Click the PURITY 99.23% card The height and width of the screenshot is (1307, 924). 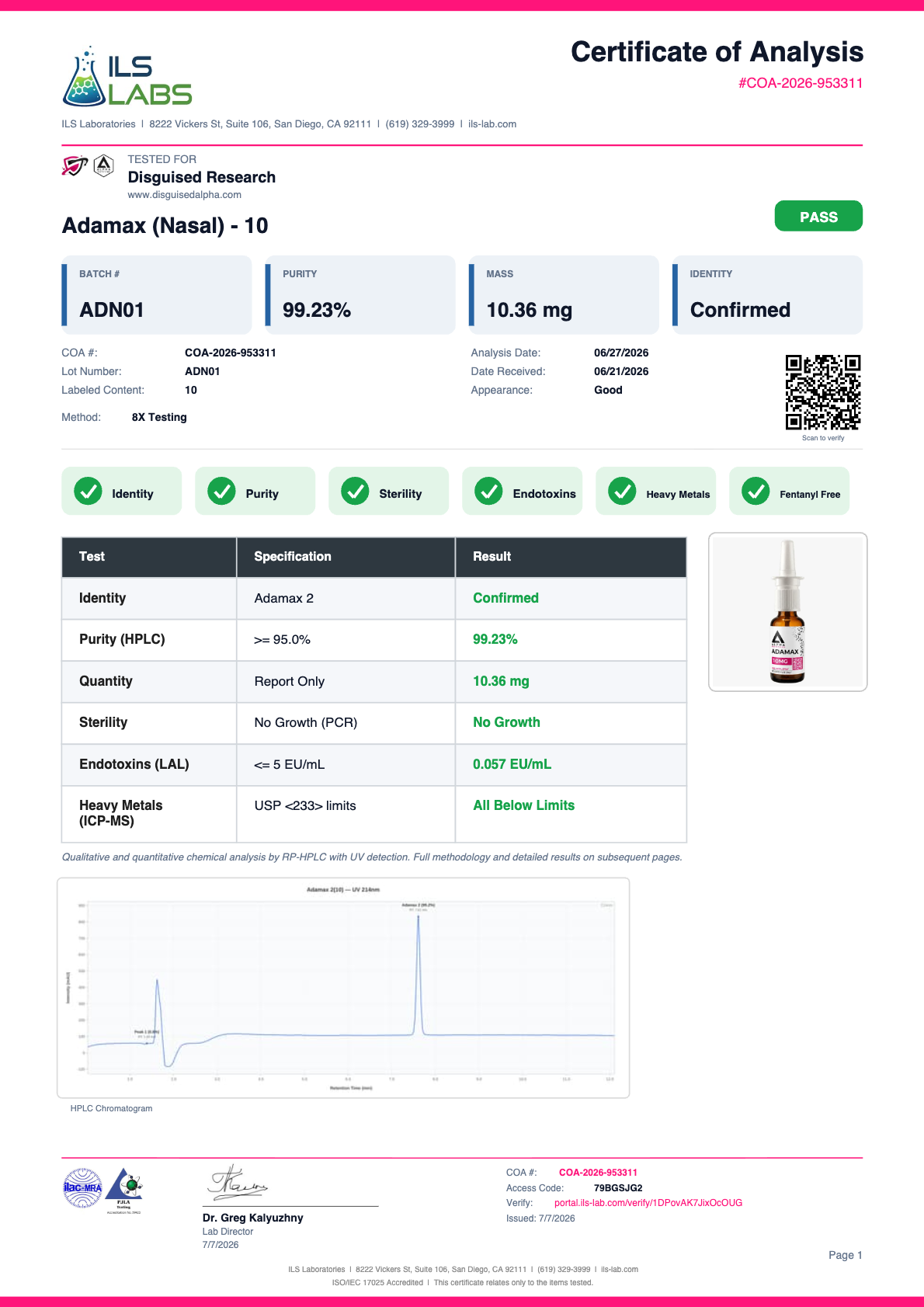pos(360,295)
